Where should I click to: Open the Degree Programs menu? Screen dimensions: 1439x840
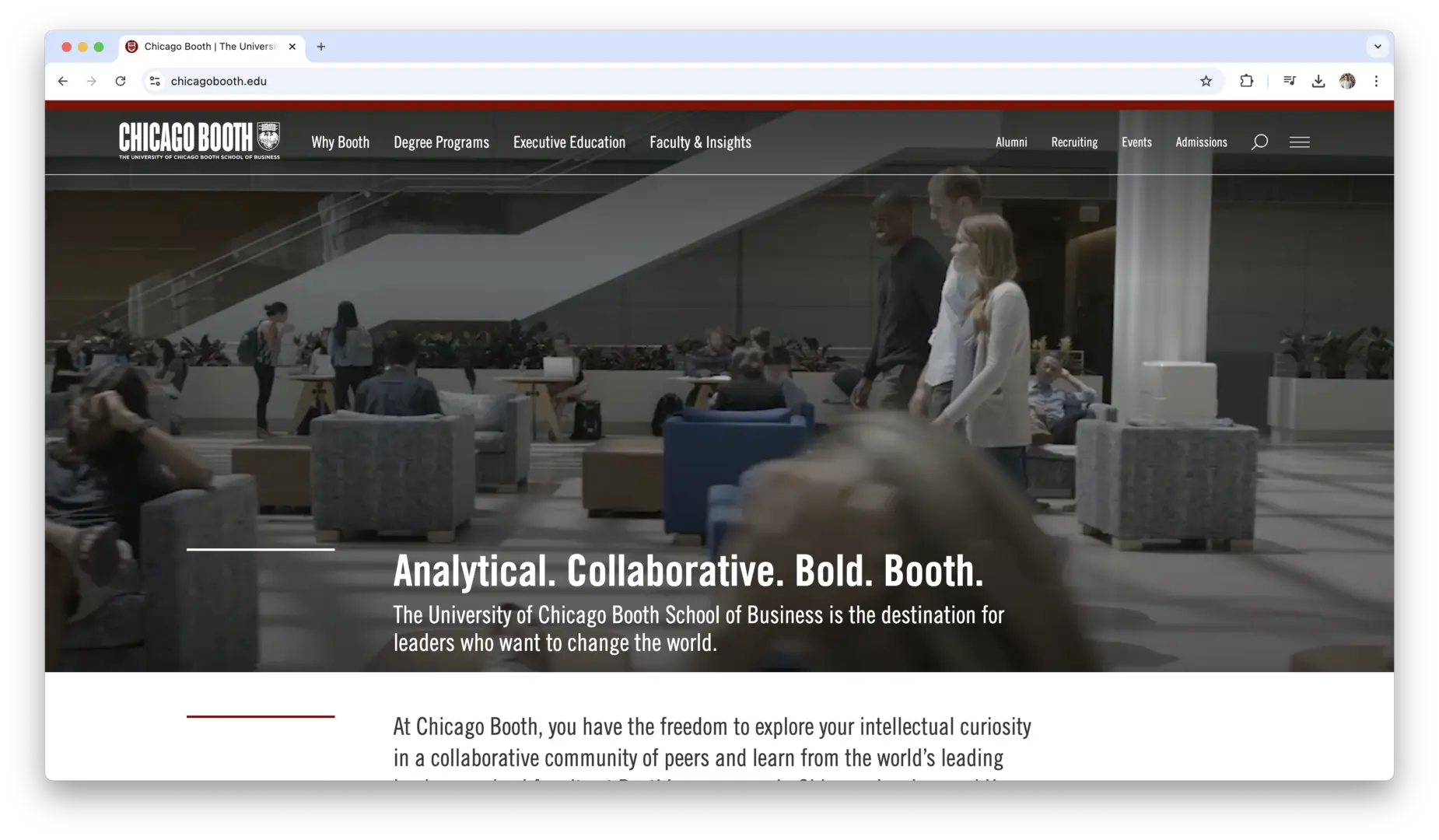(441, 142)
